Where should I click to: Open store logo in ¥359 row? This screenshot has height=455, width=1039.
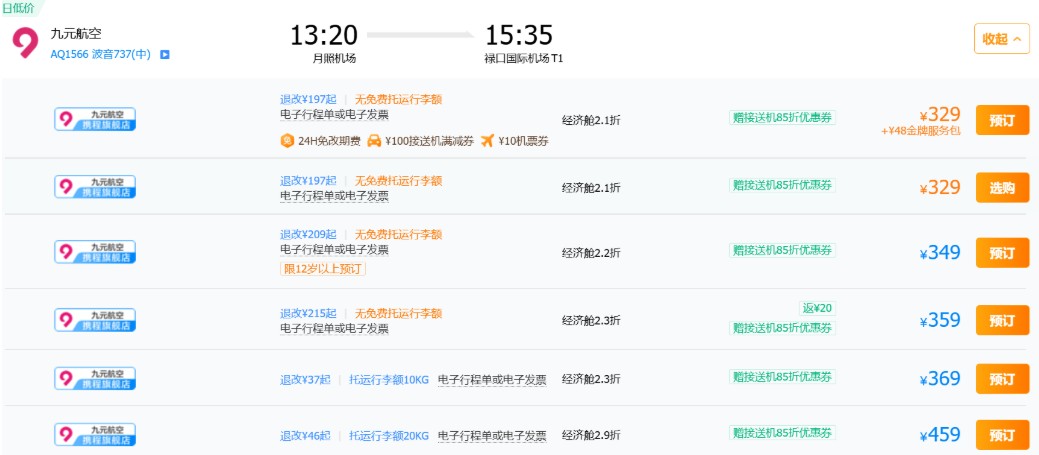(95, 320)
